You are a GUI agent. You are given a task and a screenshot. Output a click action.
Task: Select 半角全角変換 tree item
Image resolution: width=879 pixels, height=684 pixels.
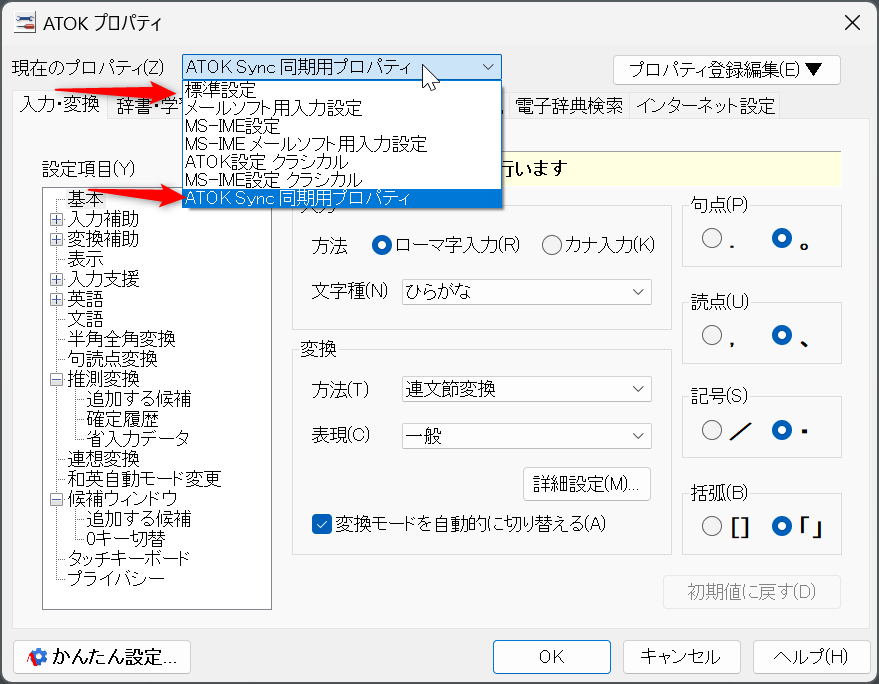[x=121, y=339]
